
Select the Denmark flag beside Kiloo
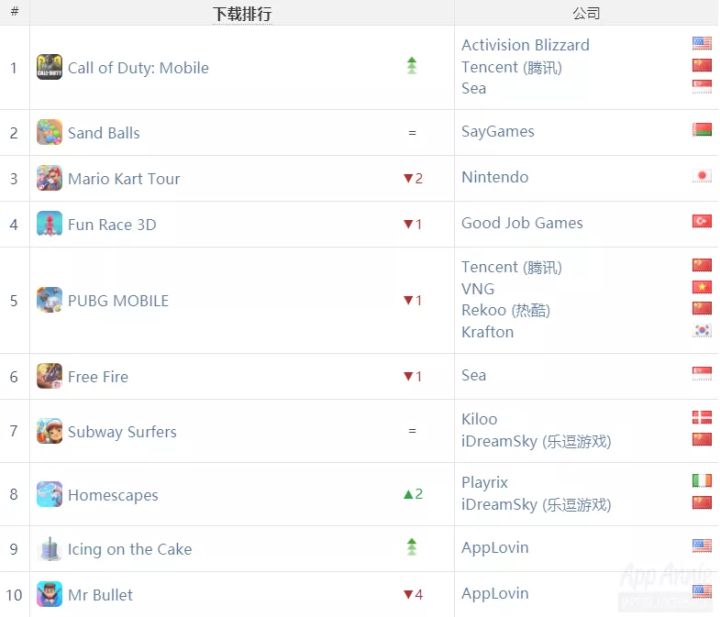[x=702, y=417]
